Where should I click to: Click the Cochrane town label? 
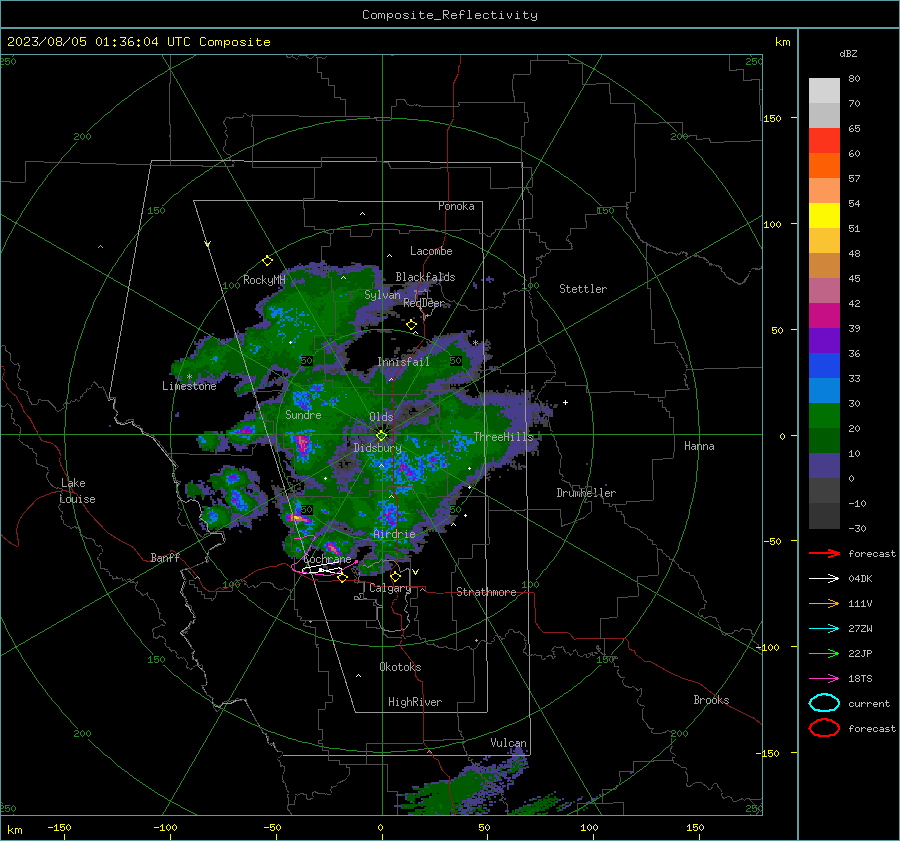[327, 559]
